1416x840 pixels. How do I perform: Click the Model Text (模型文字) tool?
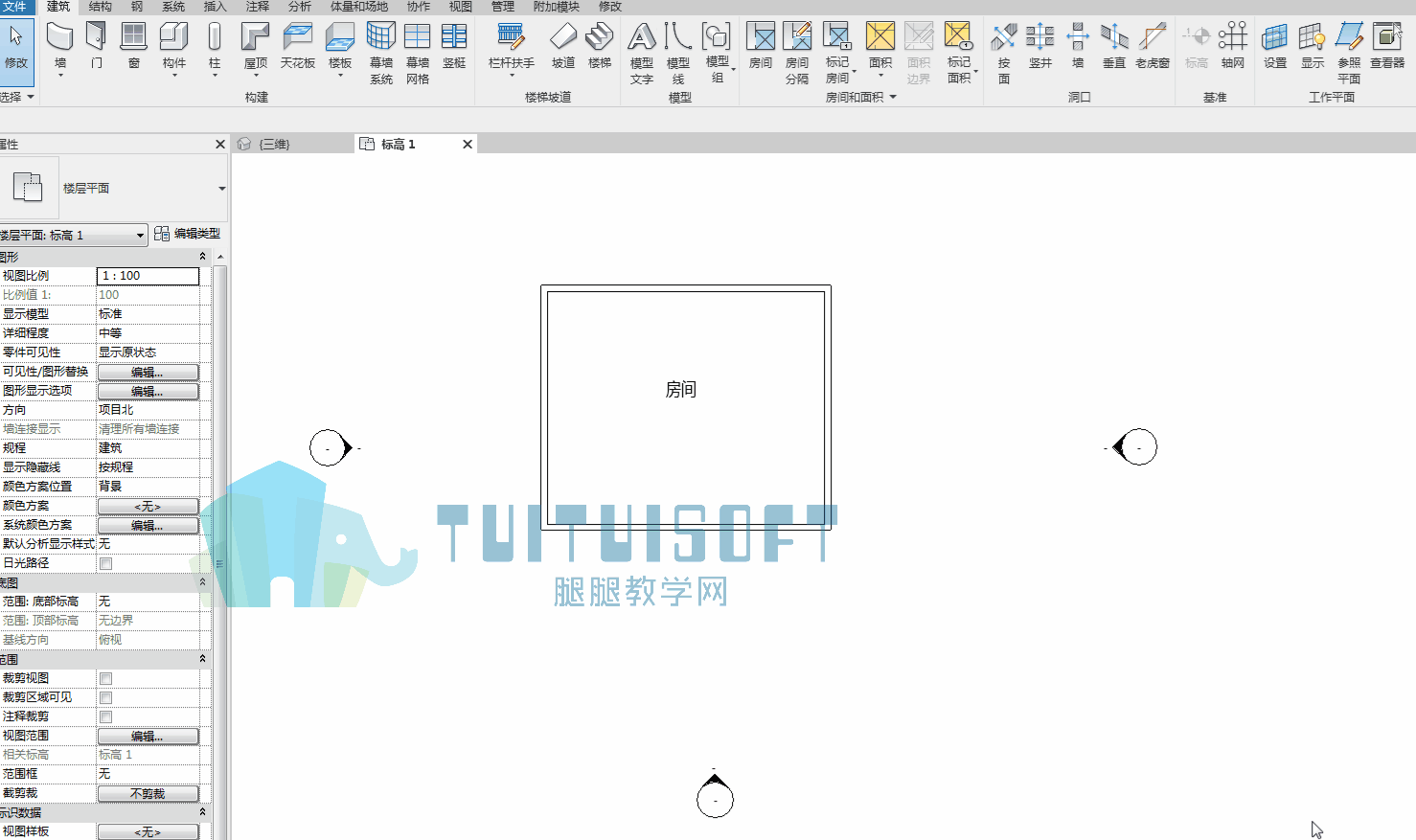pos(642,53)
